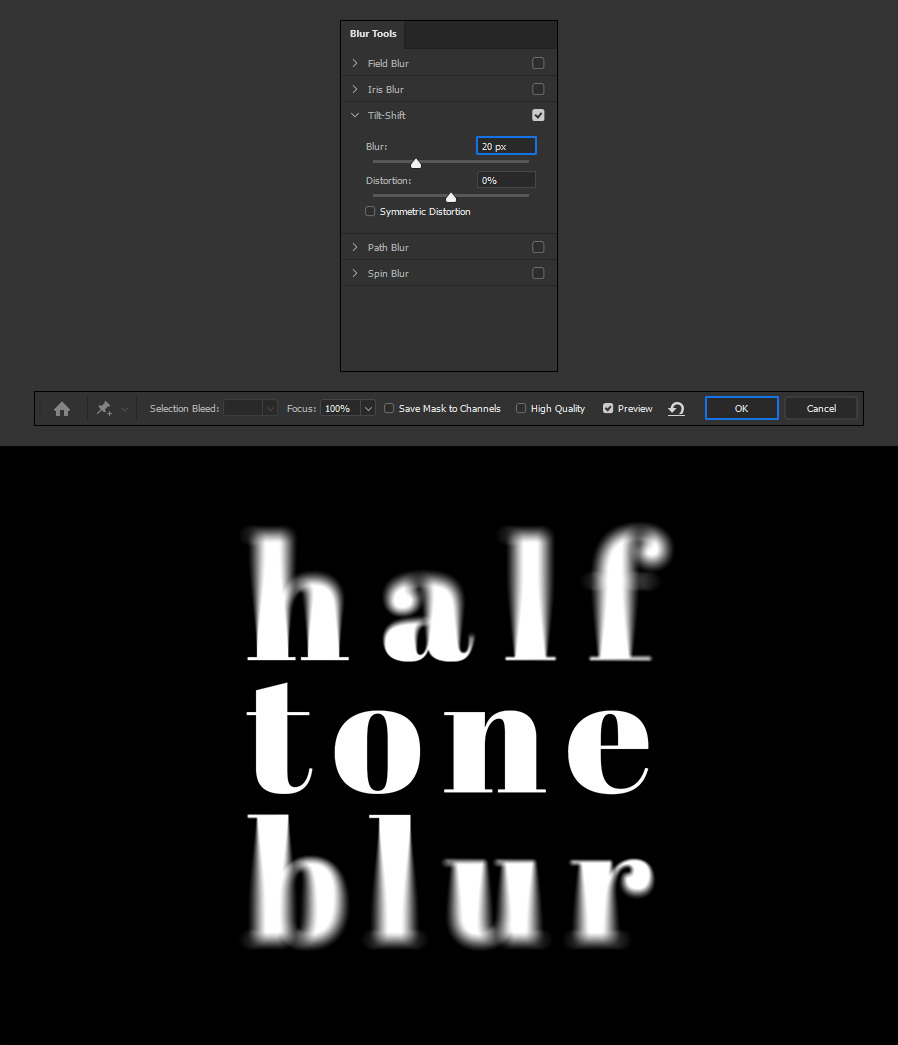Expand the Field Blur section
This screenshot has height=1045, width=898.
355,63
